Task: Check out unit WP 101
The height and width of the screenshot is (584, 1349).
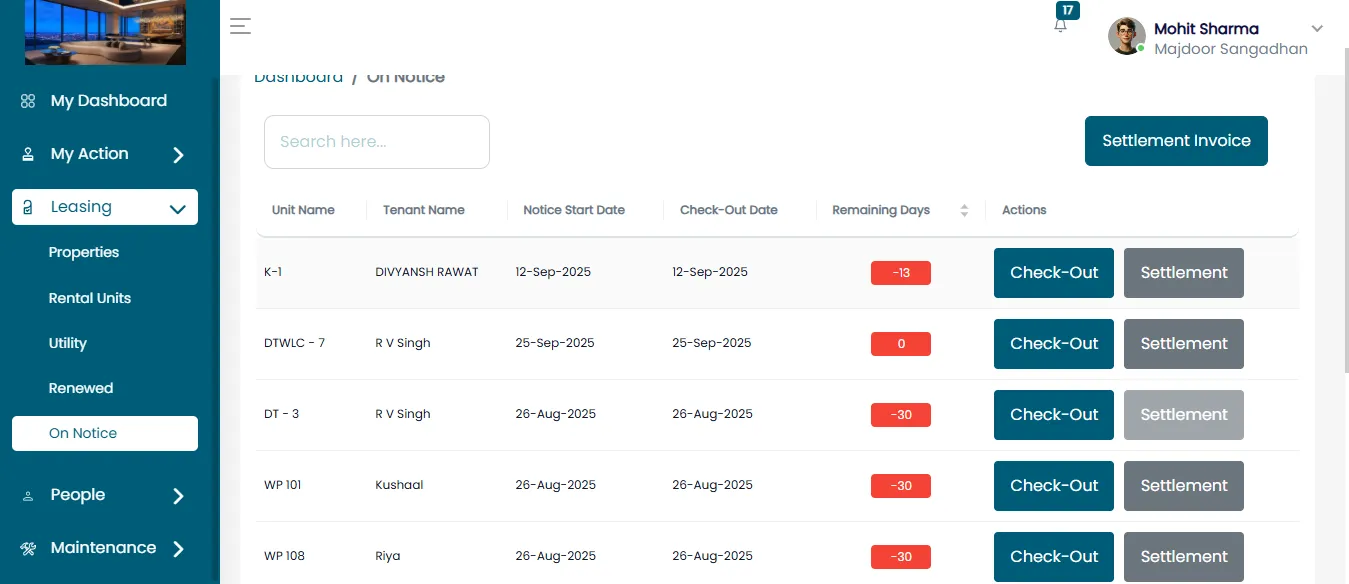Action: click(1054, 486)
